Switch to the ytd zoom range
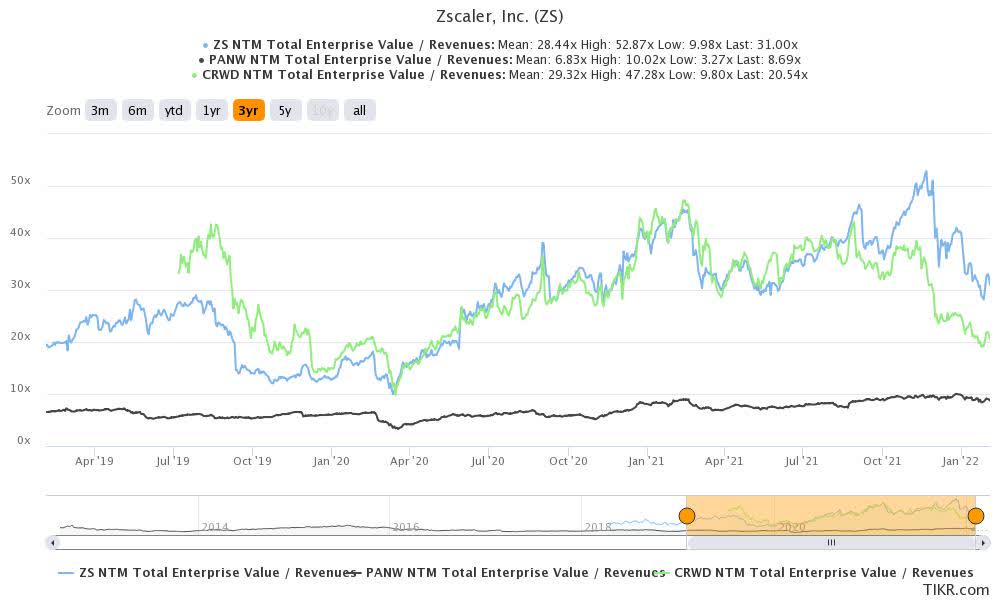The height and width of the screenshot is (600, 1000). tap(174, 110)
